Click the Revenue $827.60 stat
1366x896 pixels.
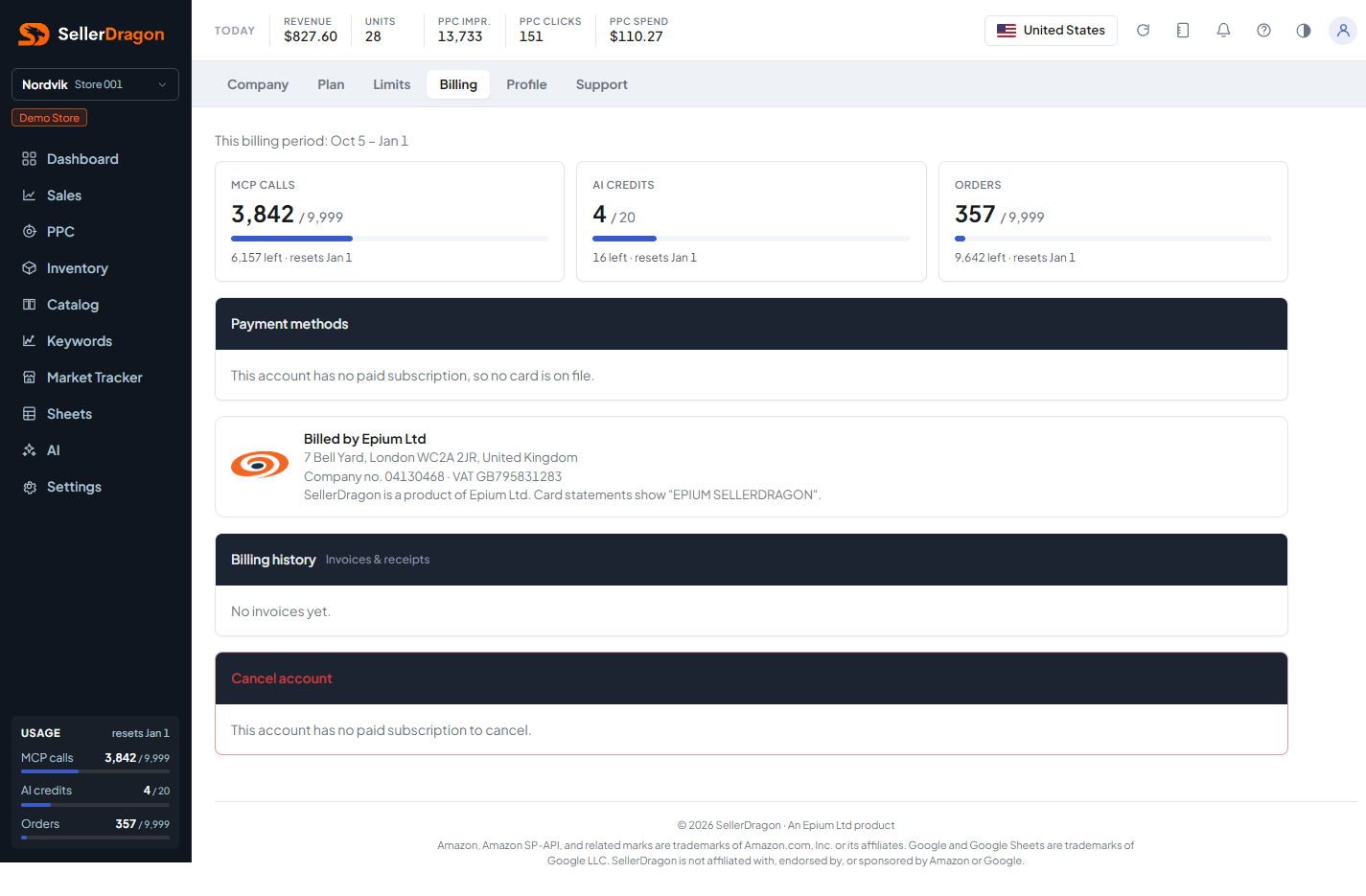click(x=311, y=30)
